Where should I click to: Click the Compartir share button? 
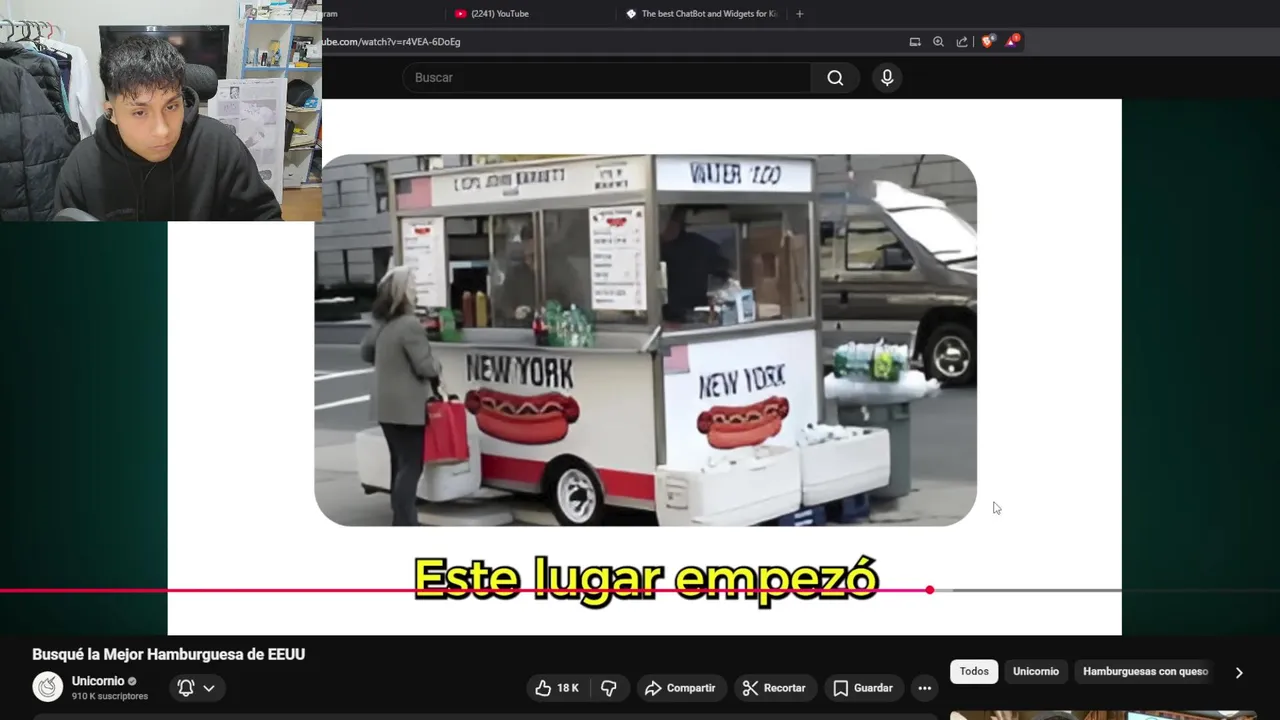(x=680, y=688)
